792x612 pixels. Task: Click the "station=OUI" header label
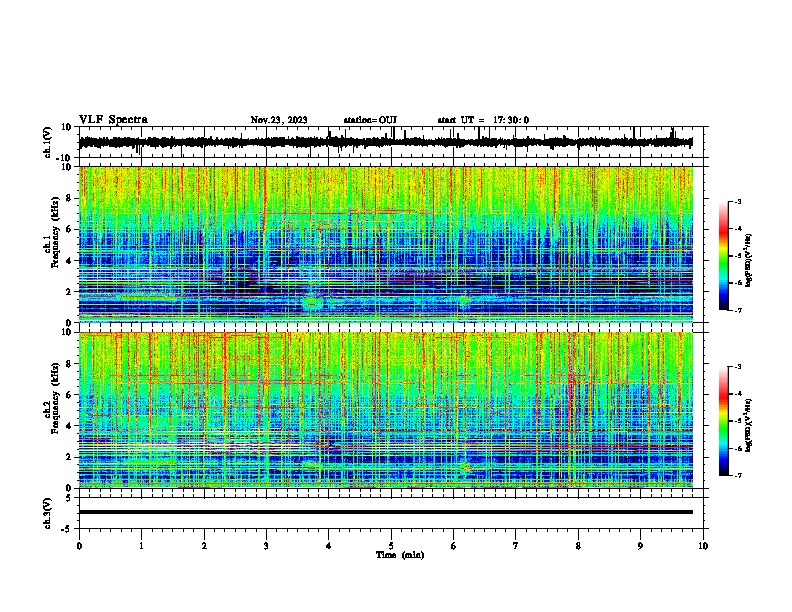tap(370, 120)
